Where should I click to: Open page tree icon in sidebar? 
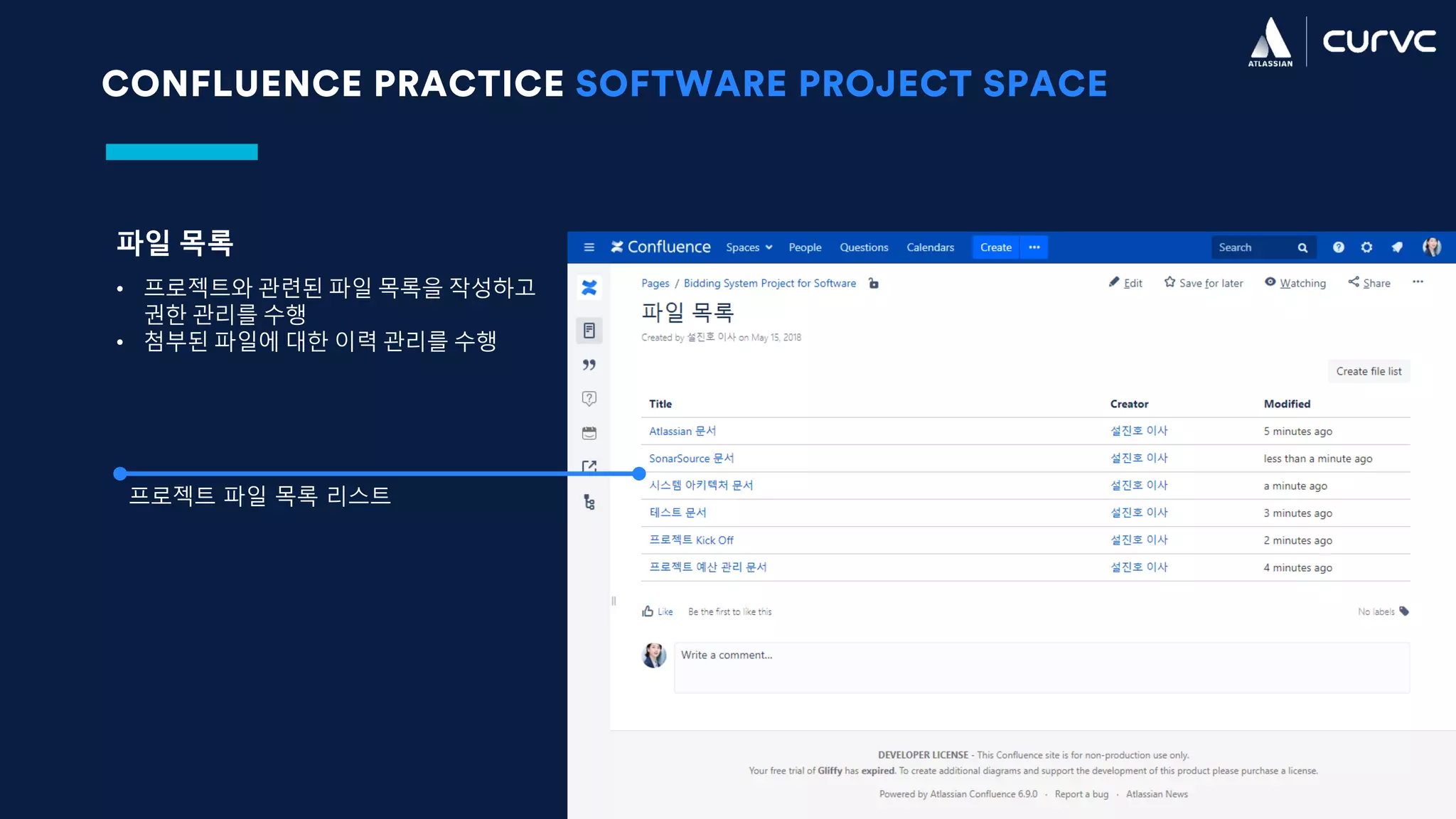coord(589,502)
